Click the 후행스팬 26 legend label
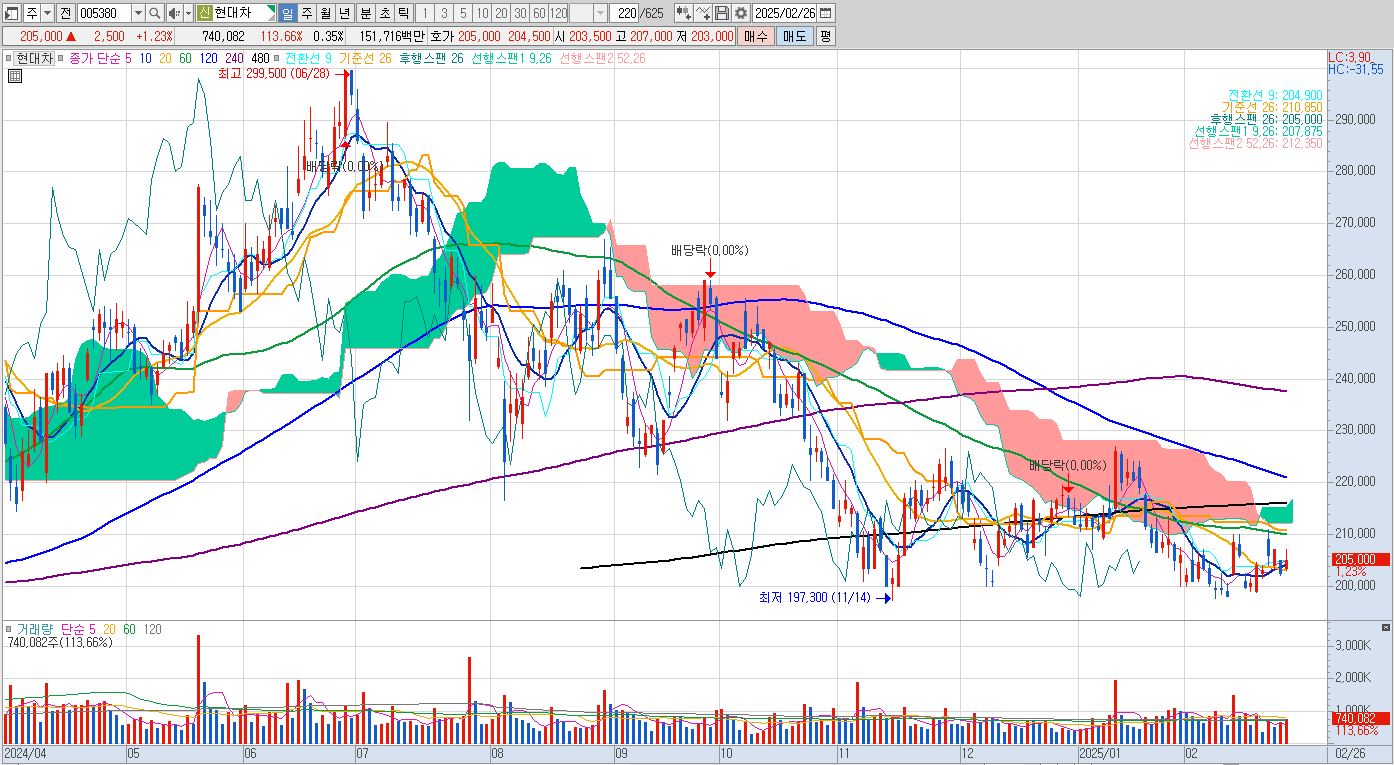This screenshot has height=765, width=1394. click(x=431, y=58)
